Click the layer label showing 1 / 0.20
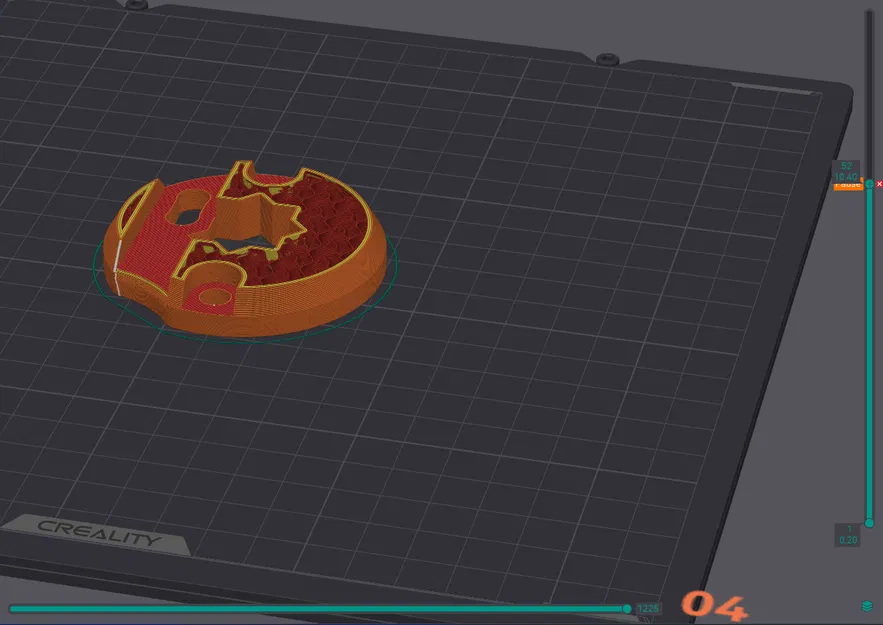The height and width of the screenshot is (625, 883). (847, 535)
